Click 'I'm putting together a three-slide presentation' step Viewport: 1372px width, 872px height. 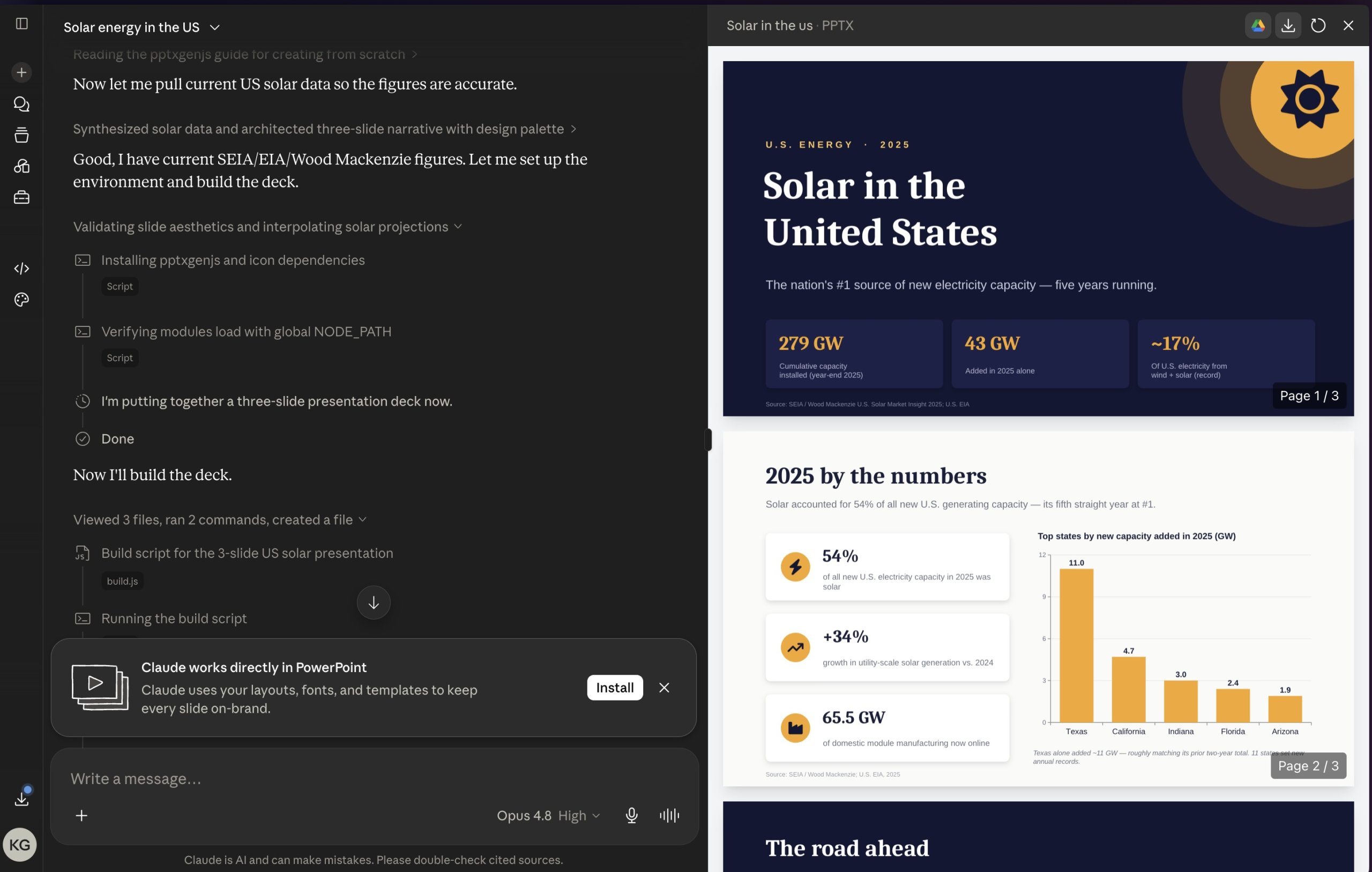[x=277, y=401]
